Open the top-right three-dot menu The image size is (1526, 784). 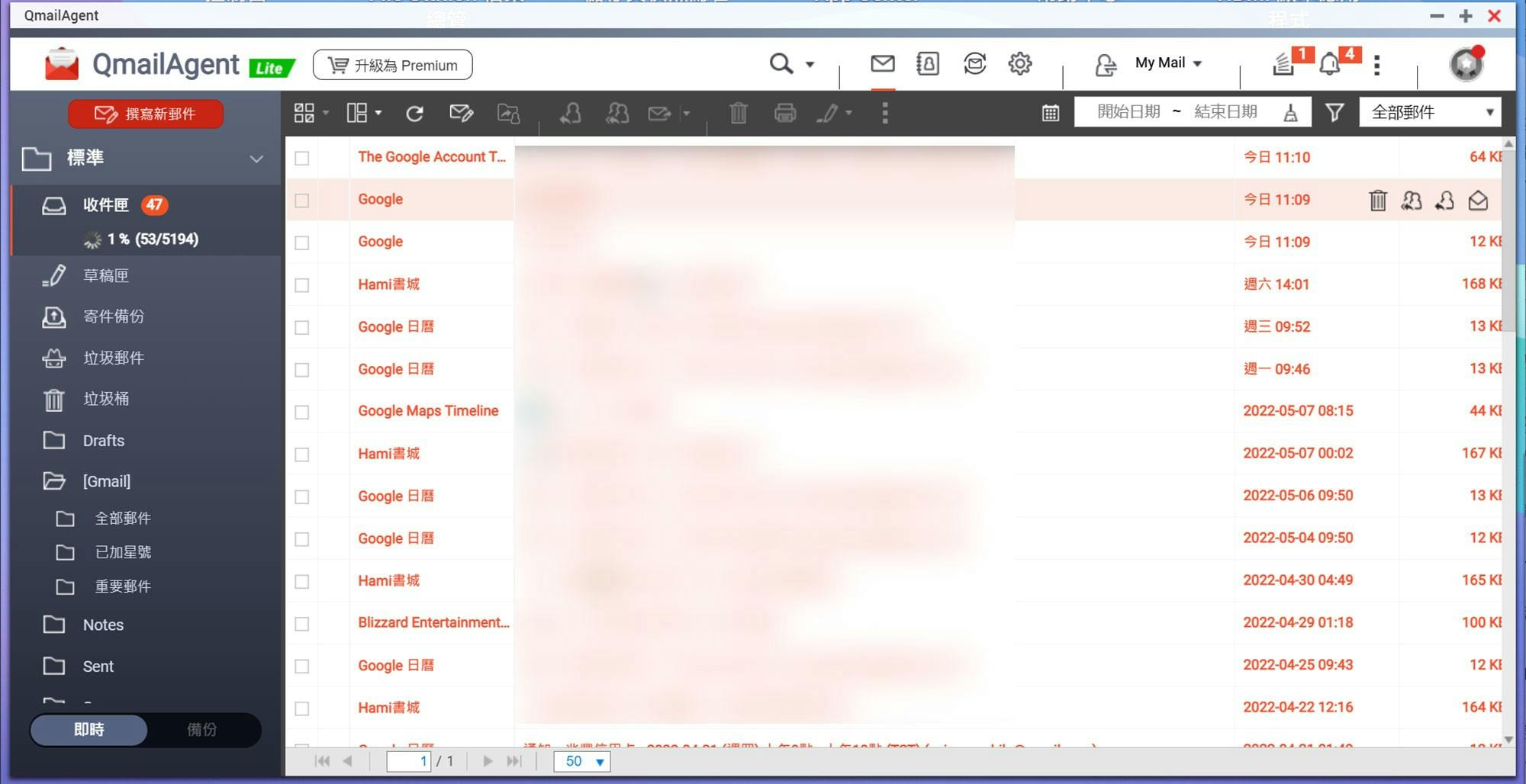click(x=1377, y=65)
